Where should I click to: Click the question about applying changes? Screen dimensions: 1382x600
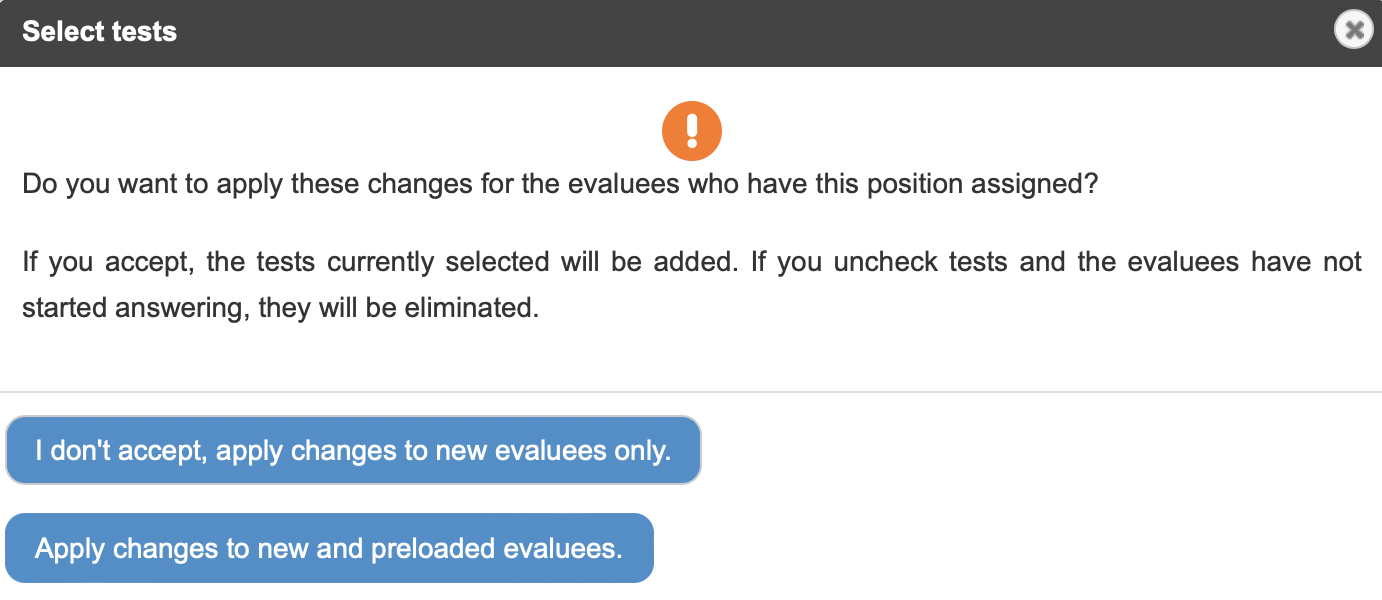point(560,185)
